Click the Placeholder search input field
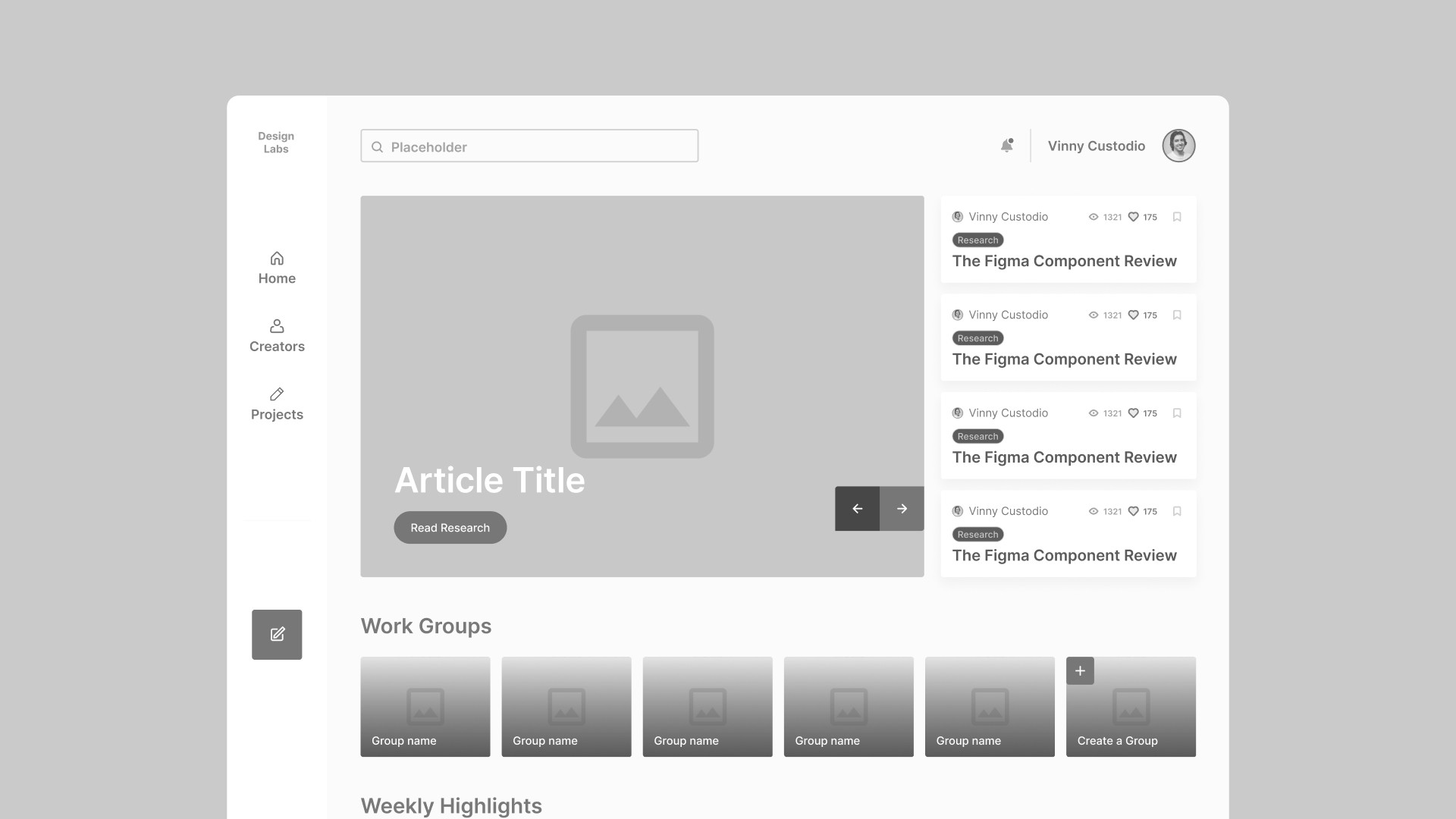The image size is (1456, 819). pos(529,146)
